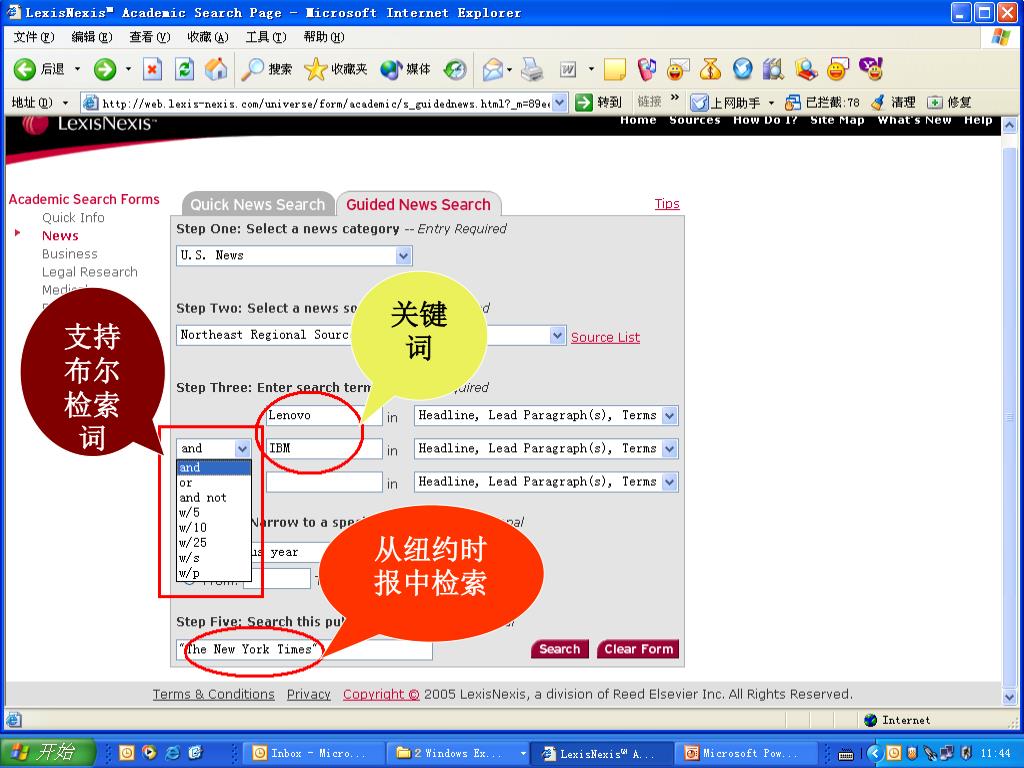Screen dimensions: 1024x768
Task: Open the Copyright © footer link
Action: coord(381,694)
